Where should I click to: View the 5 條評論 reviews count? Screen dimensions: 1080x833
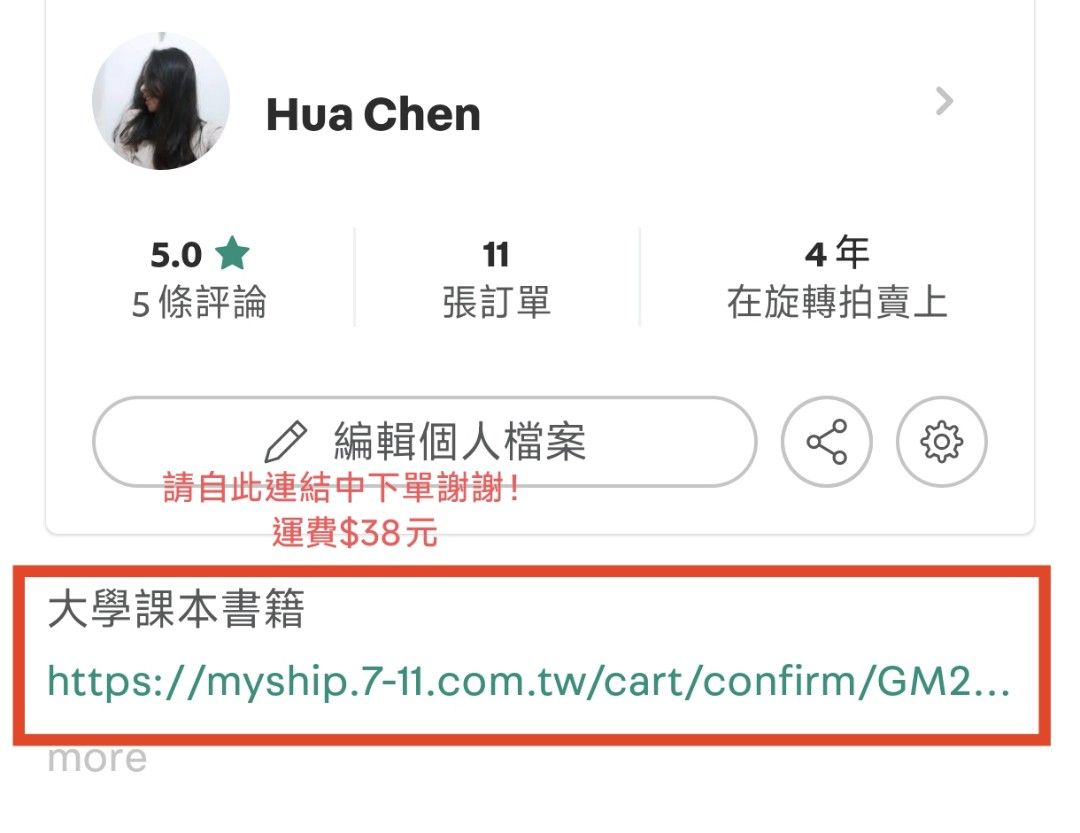(199, 302)
